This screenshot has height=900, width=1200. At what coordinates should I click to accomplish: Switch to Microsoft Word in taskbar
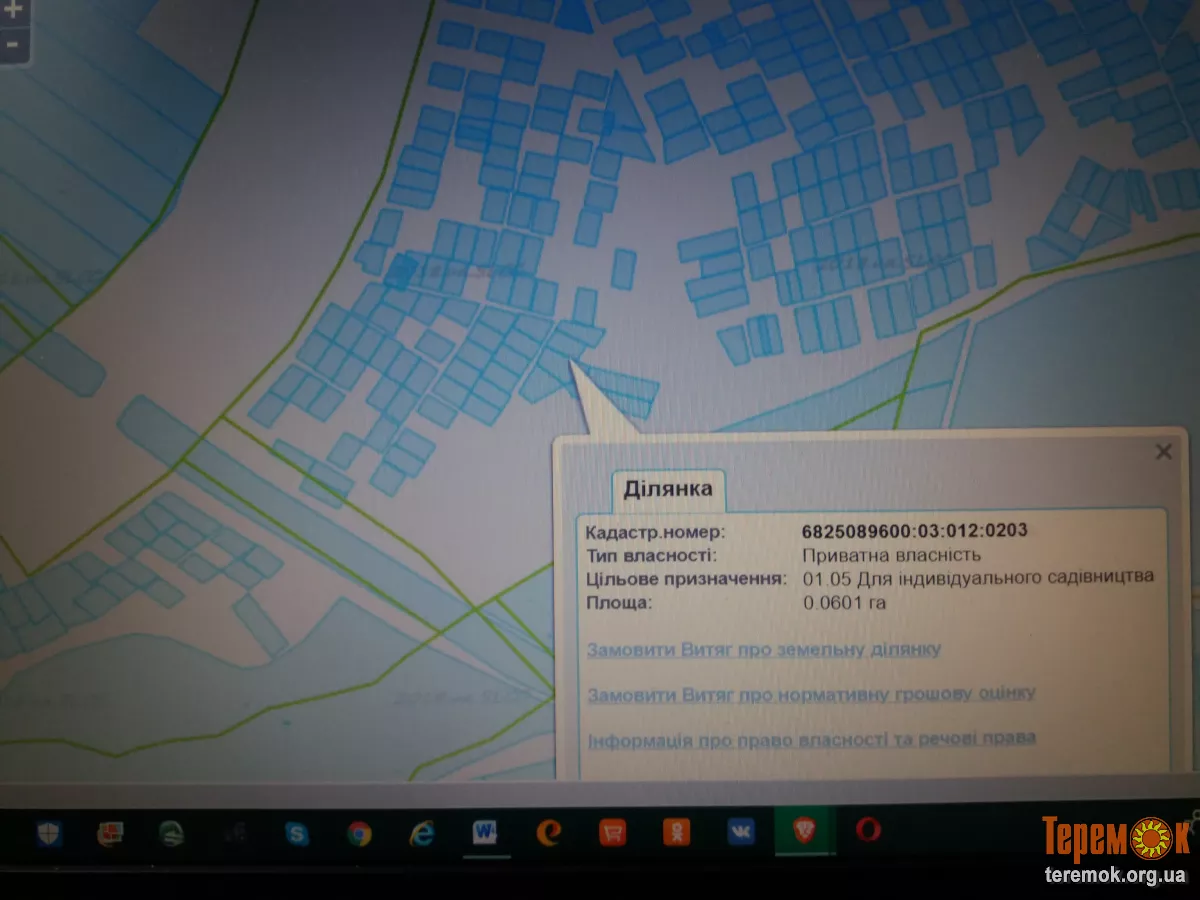tap(486, 832)
